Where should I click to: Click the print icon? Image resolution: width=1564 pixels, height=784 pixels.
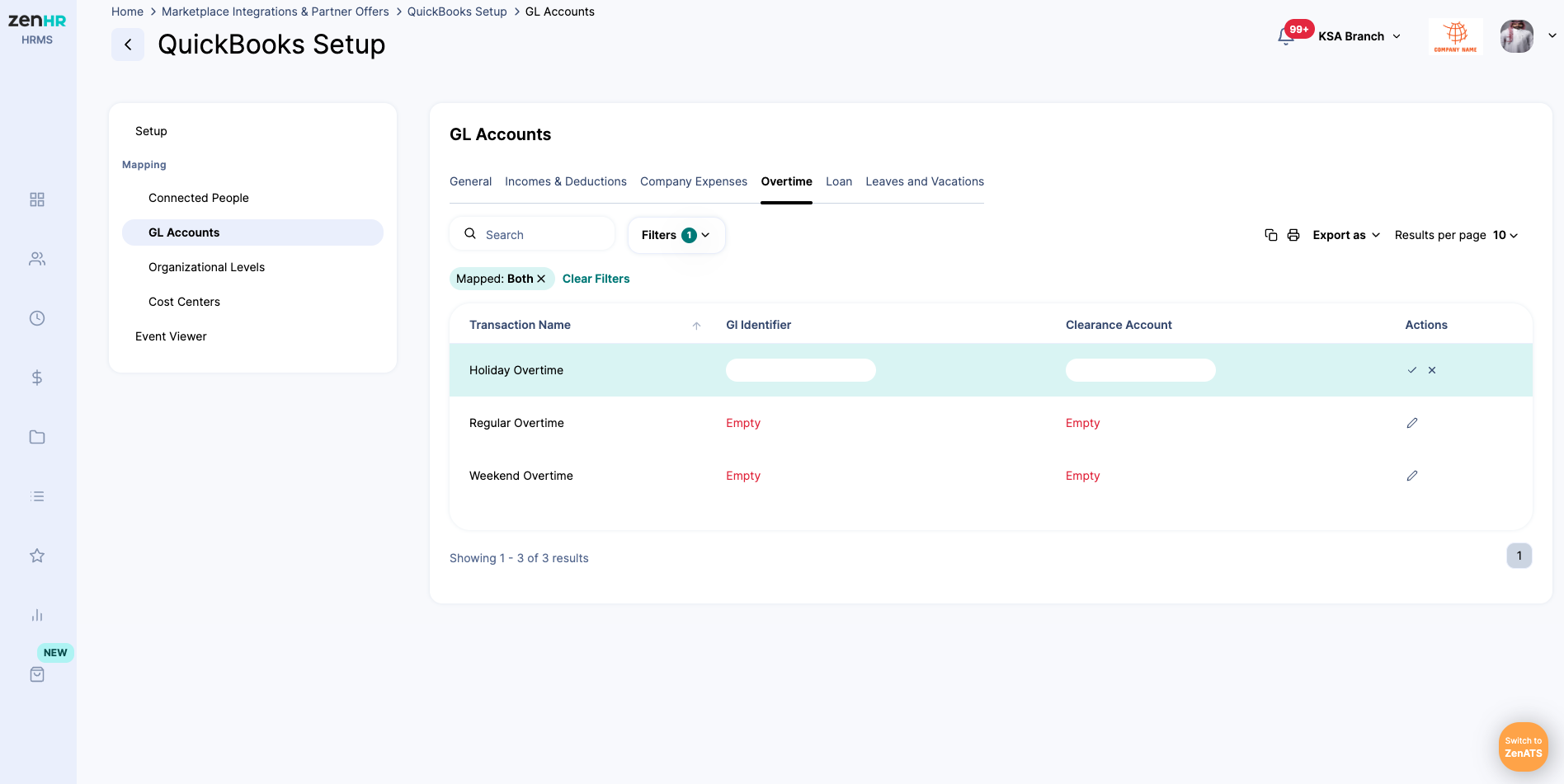coord(1293,235)
